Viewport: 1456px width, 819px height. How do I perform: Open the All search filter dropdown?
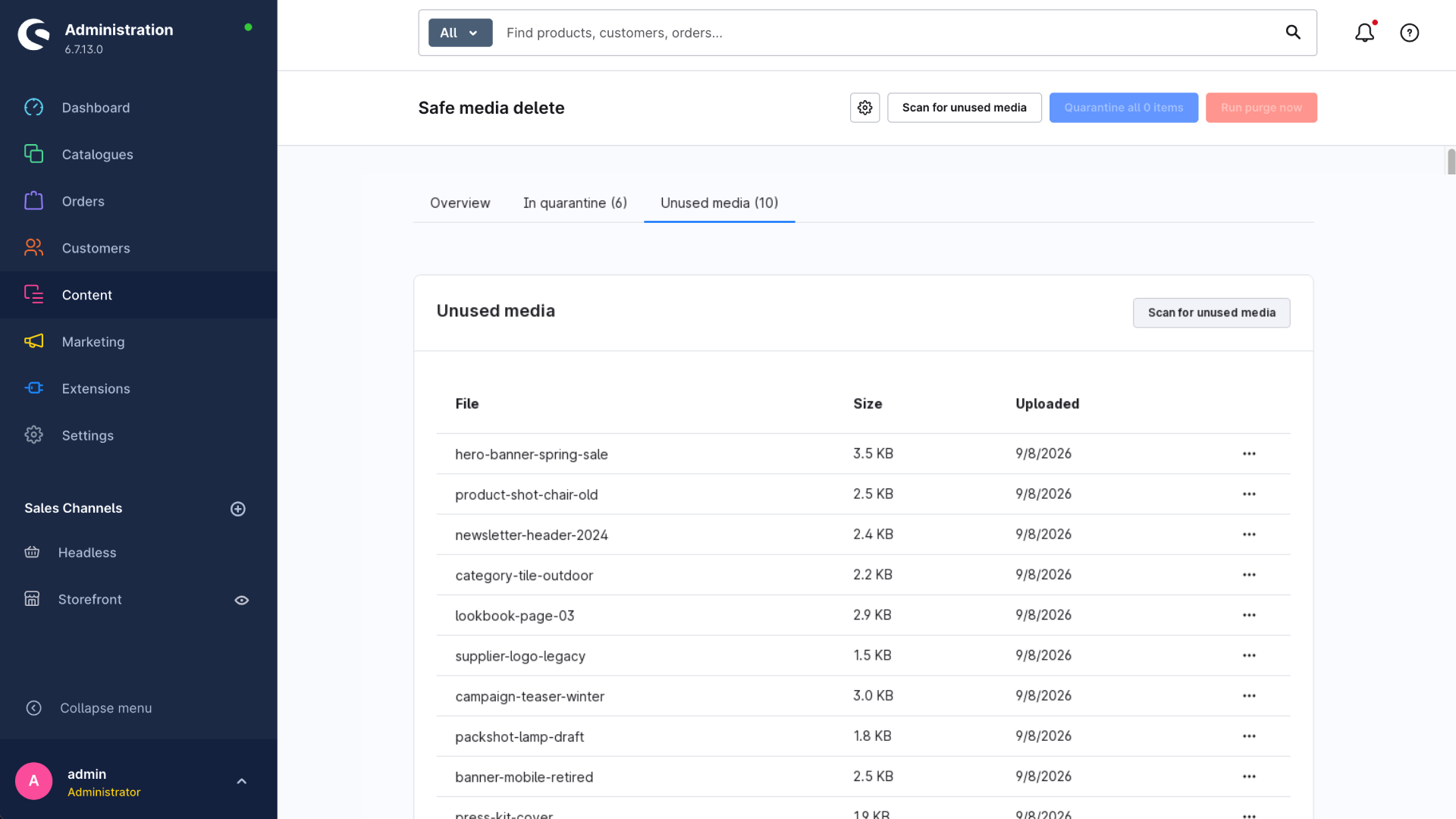460,33
